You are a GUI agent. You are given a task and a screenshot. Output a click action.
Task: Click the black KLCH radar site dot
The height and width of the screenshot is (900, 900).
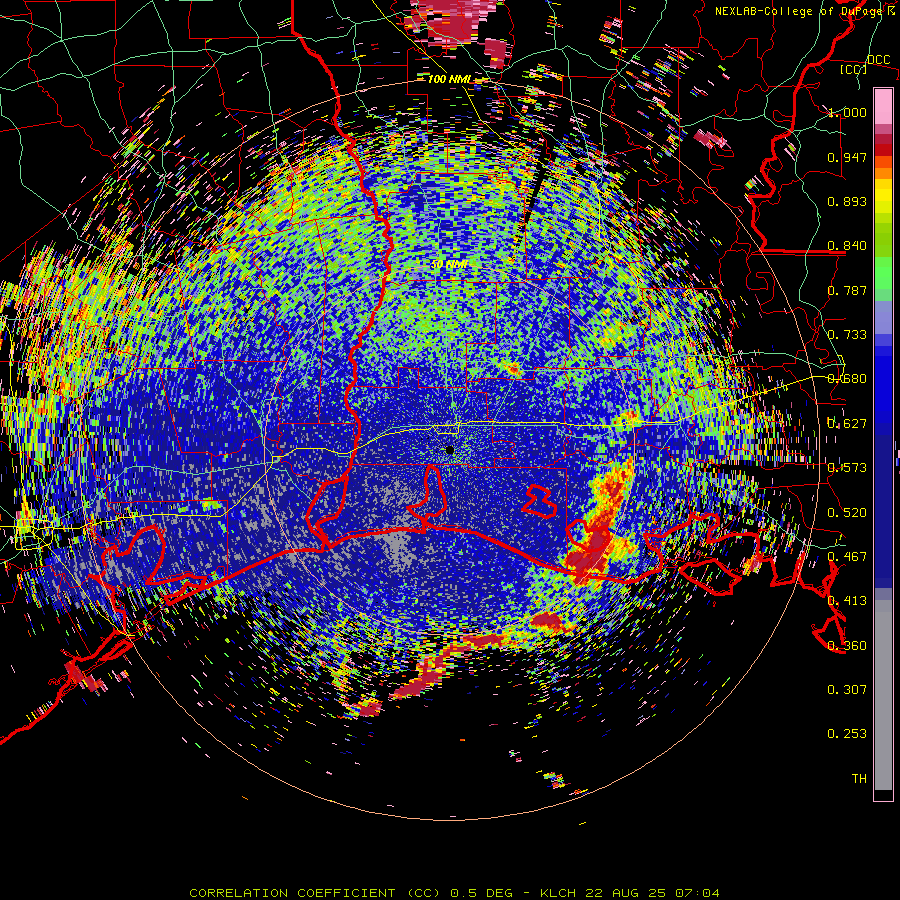coord(450,451)
